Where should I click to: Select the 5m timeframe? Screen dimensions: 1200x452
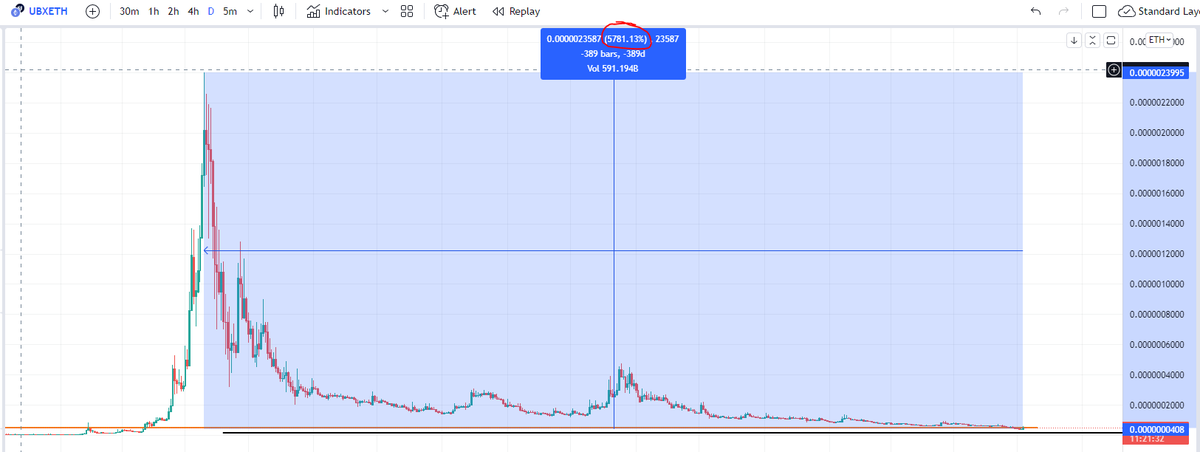[230, 11]
